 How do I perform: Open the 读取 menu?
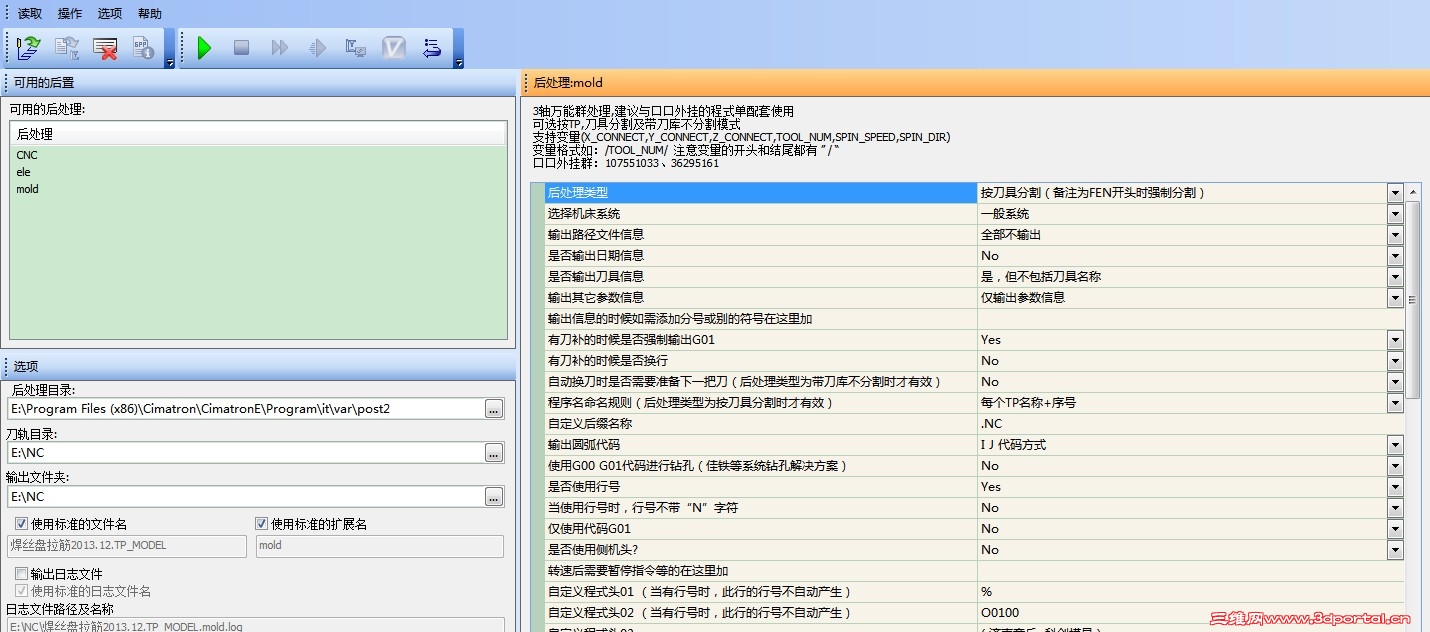[x=30, y=14]
